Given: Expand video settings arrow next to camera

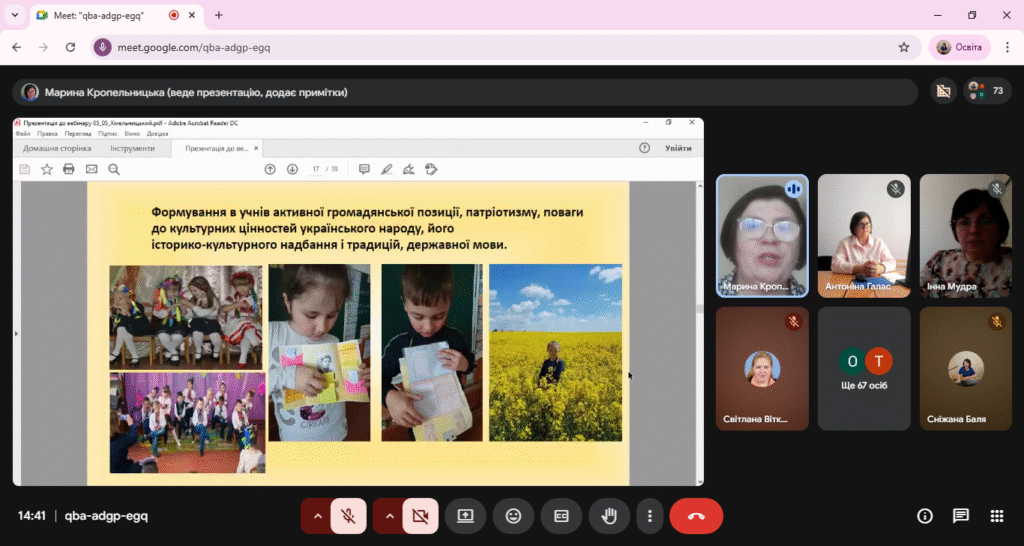Looking at the screenshot, I should coord(390,516).
